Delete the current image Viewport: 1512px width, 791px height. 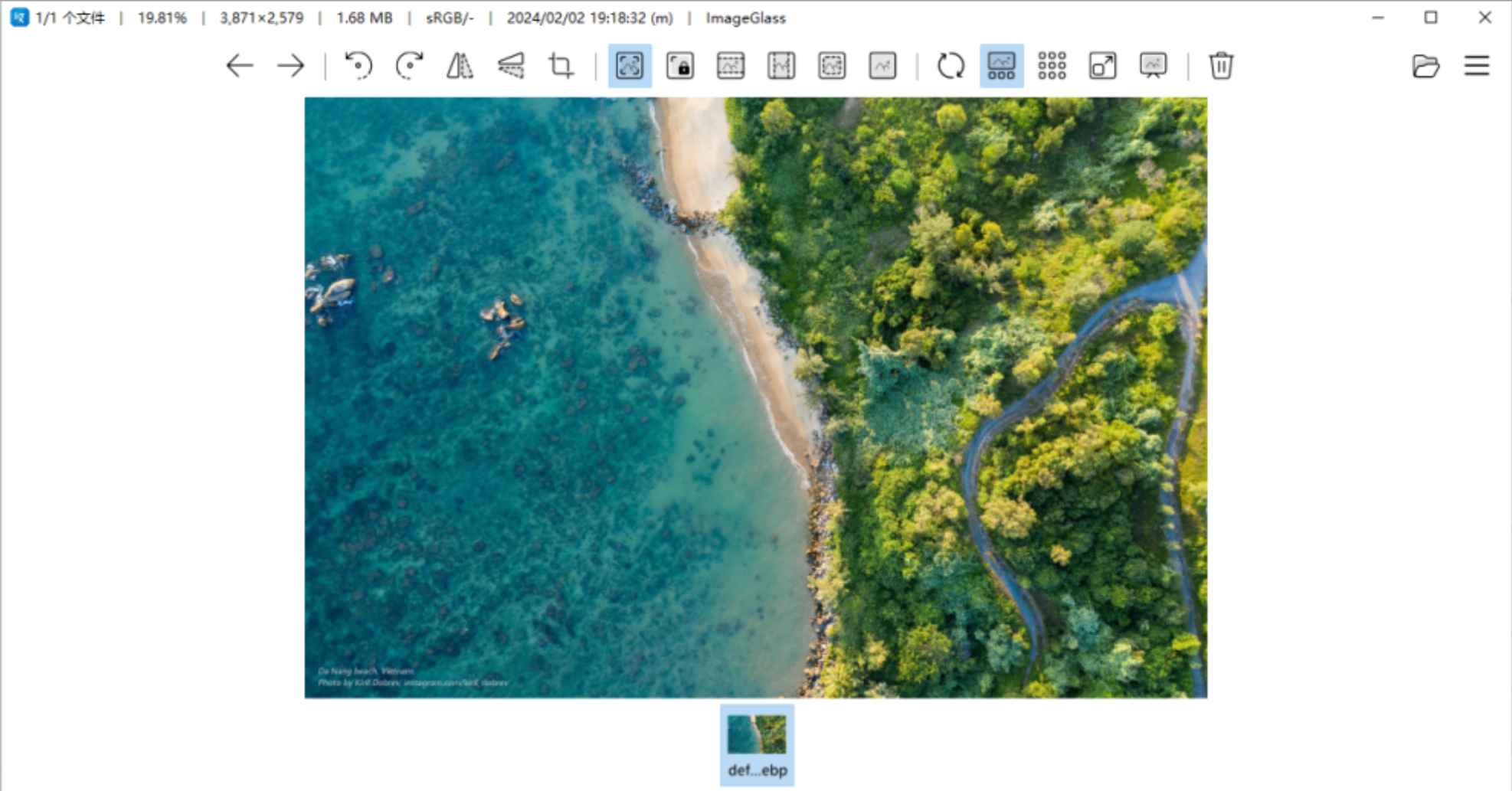tap(1220, 67)
